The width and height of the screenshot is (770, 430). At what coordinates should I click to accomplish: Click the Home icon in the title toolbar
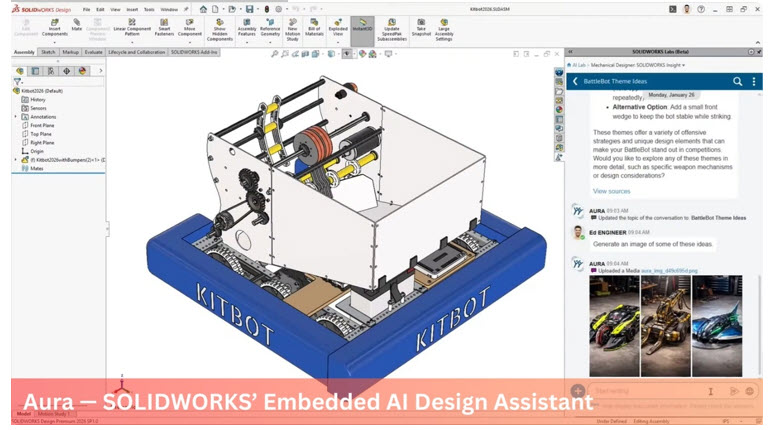(x=203, y=9)
